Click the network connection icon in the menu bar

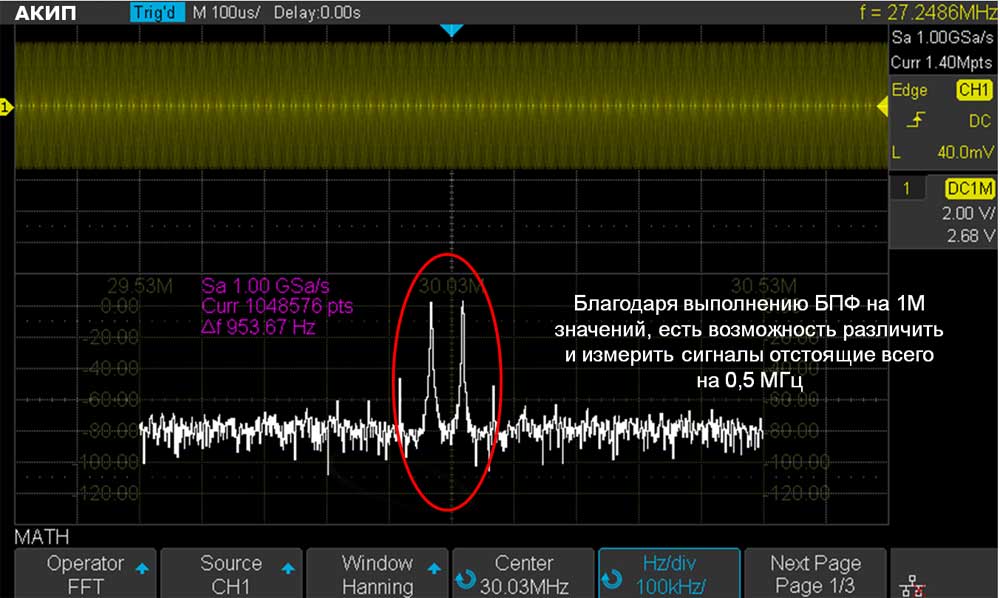[x=909, y=584]
